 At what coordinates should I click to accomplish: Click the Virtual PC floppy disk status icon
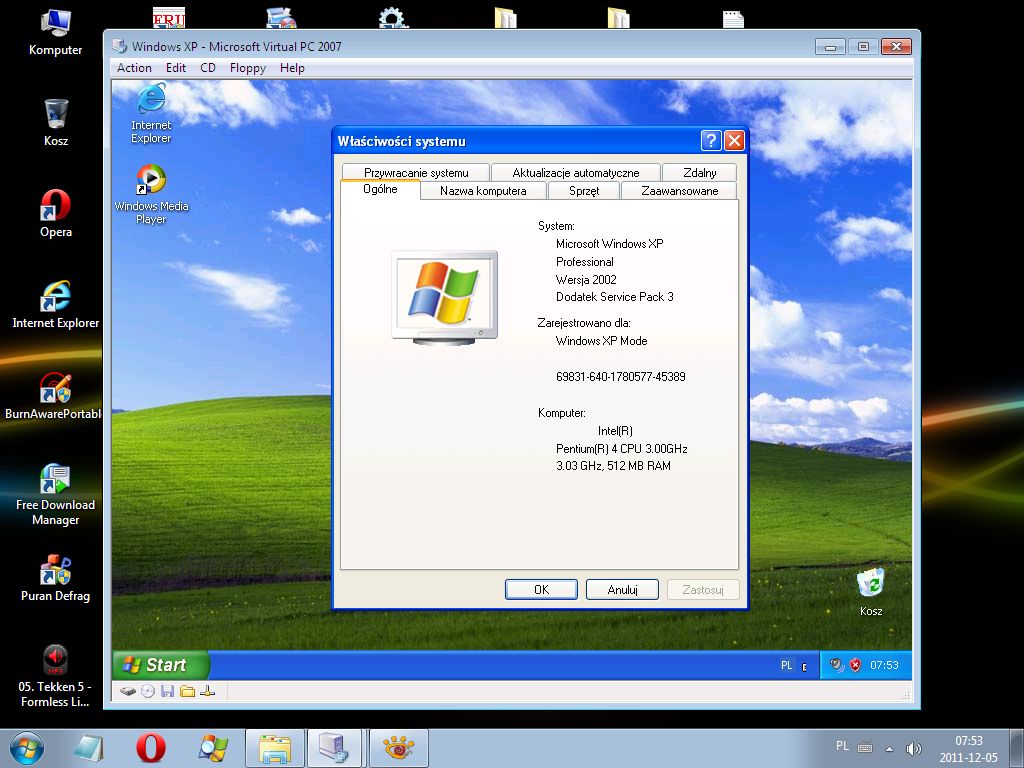[168, 691]
